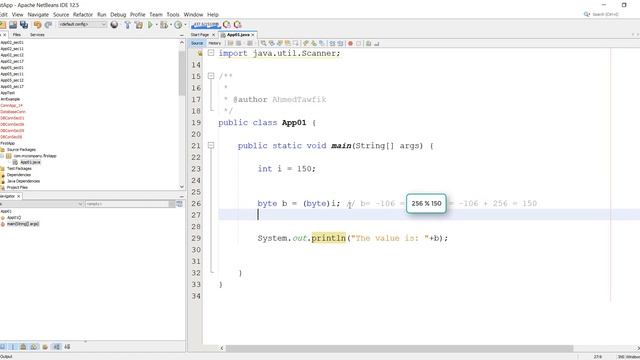Open the Help menu

[213, 14]
